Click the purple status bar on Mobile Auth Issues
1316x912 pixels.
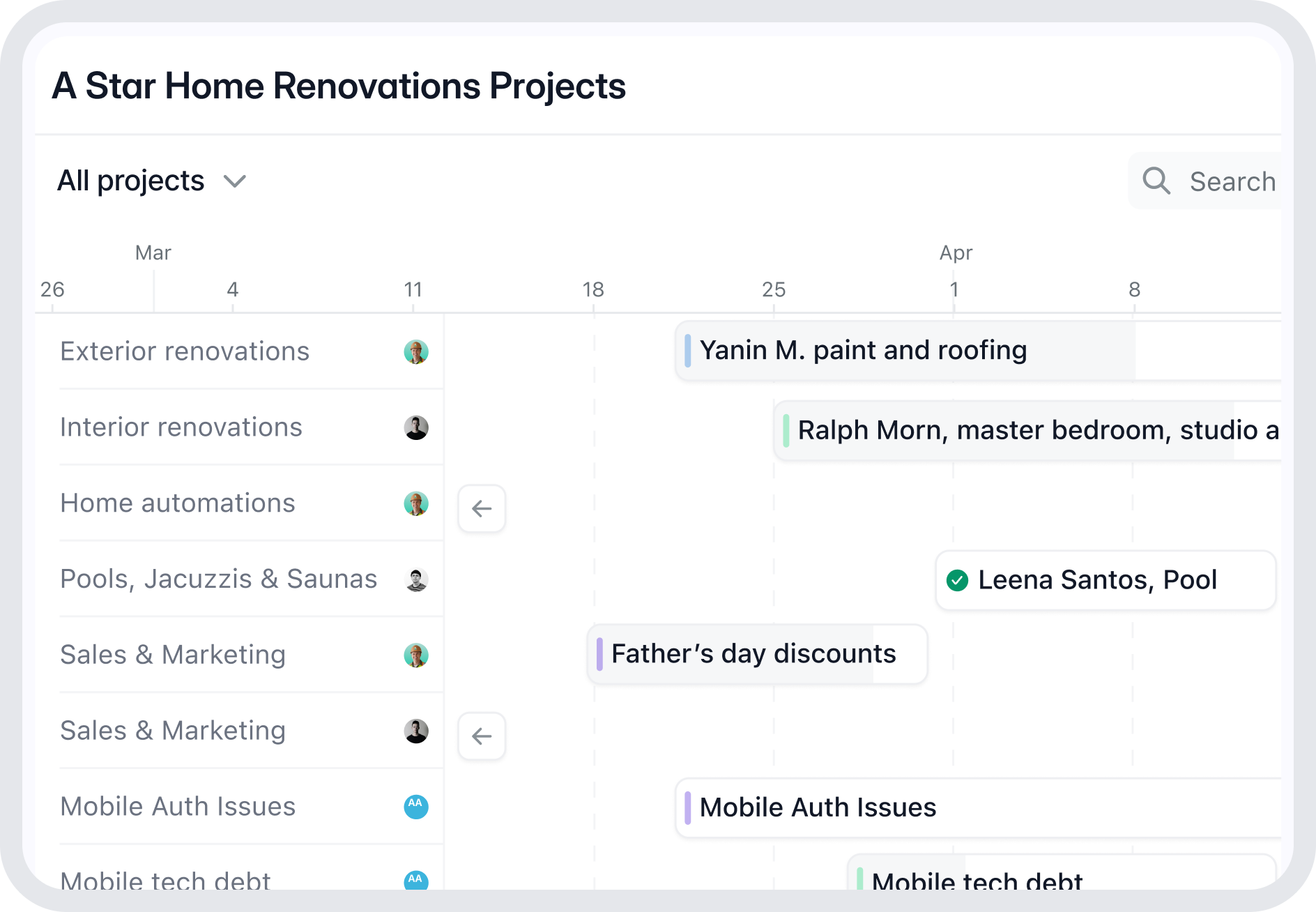click(687, 807)
